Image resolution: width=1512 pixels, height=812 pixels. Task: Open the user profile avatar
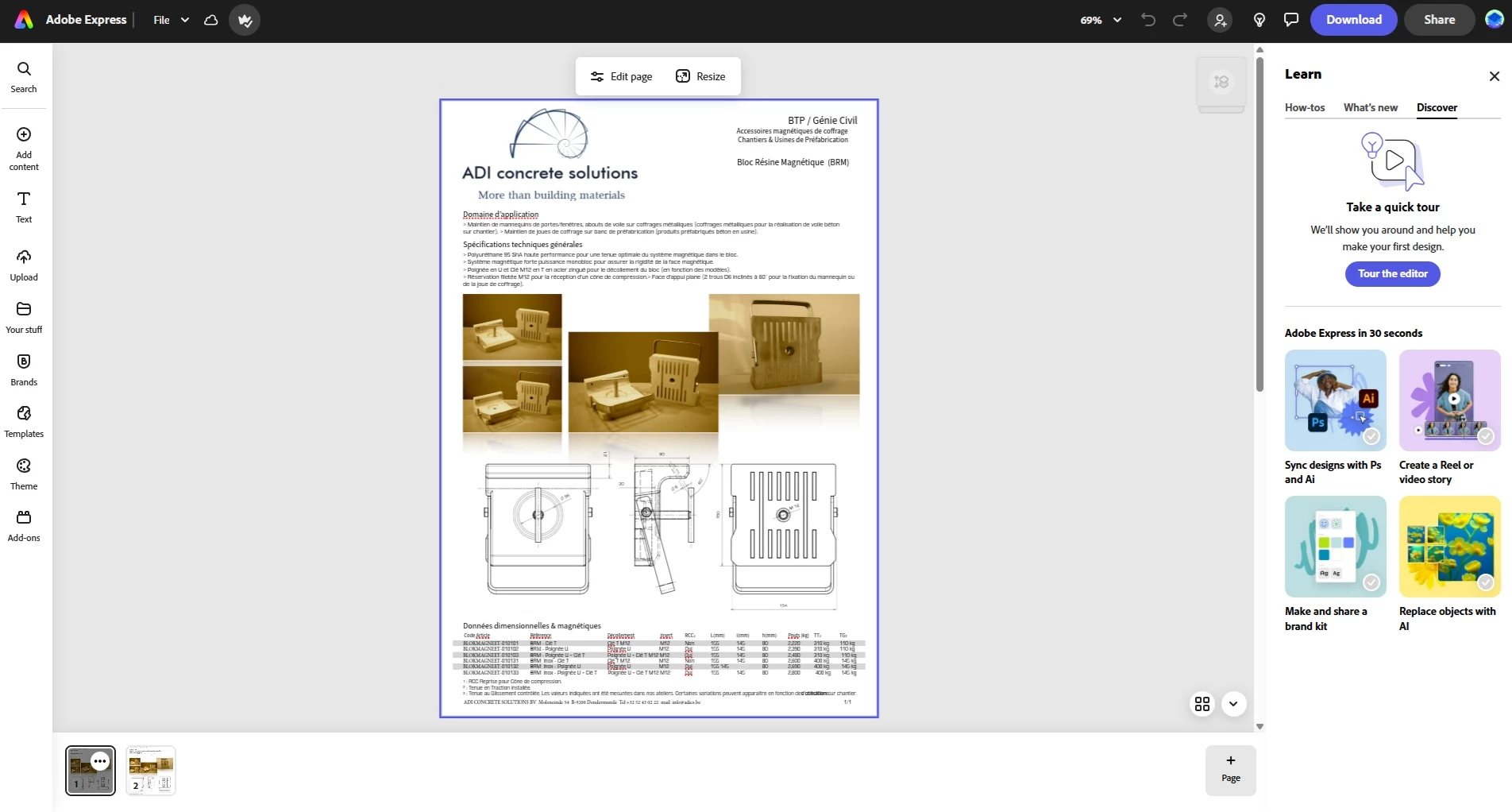1494,20
